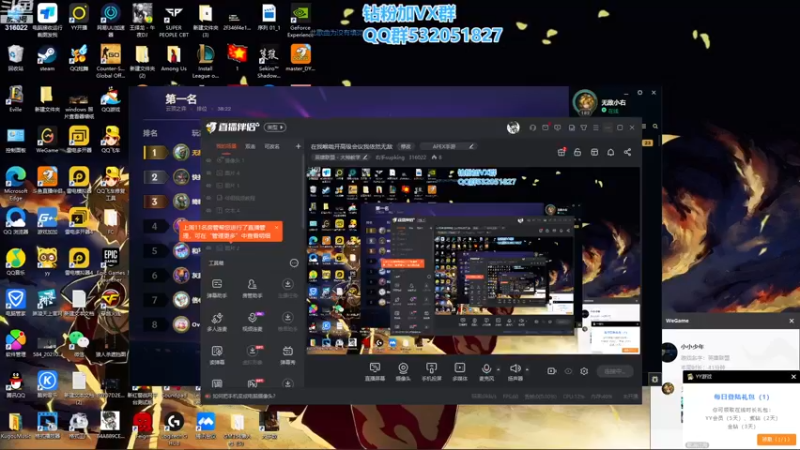Screen dimensions: 800x450
Task: Open GeForce Experience desktop shortcut
Action: coord(300,20)
